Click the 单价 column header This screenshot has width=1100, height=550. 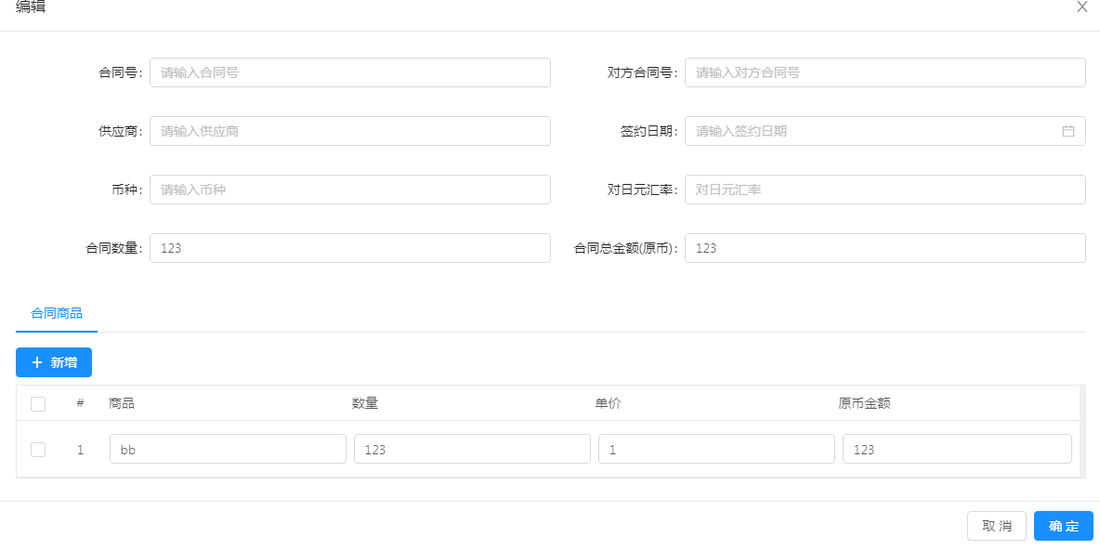pyautogui.click(x=608, y=403)
